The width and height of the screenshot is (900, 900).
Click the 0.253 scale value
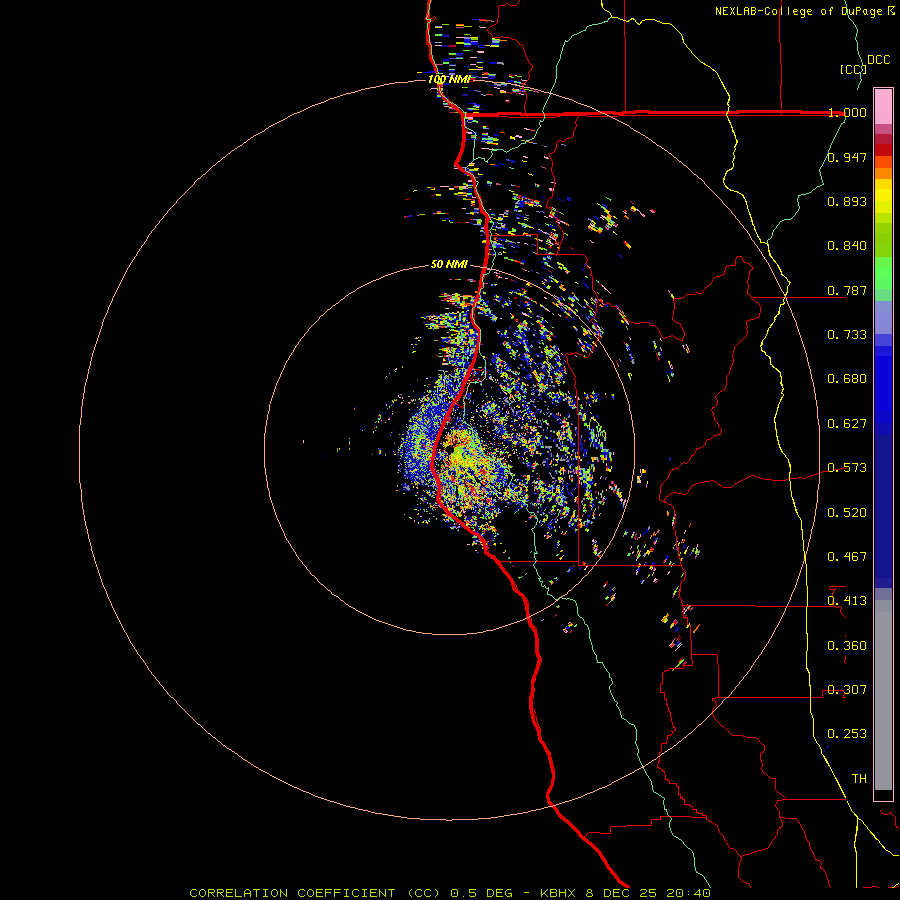tap(847, 734)
